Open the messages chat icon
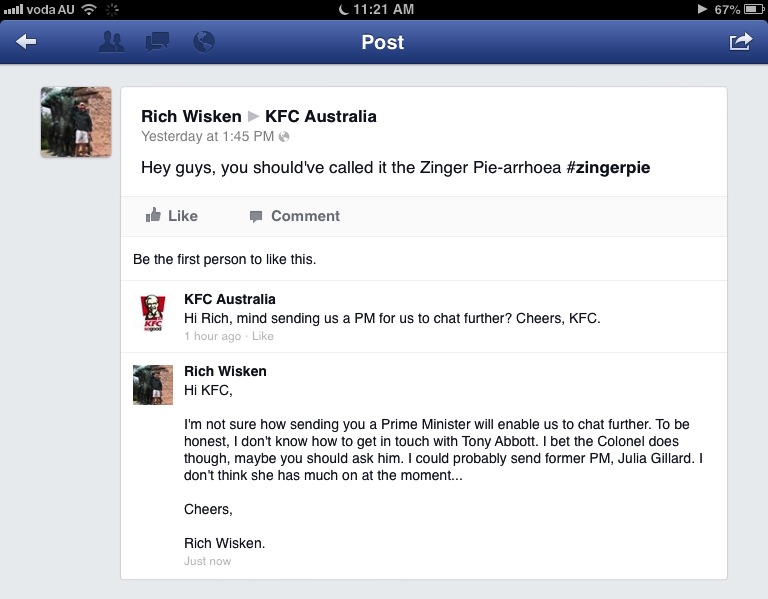This screenshot has width=768, height=599. pos(158,42)
